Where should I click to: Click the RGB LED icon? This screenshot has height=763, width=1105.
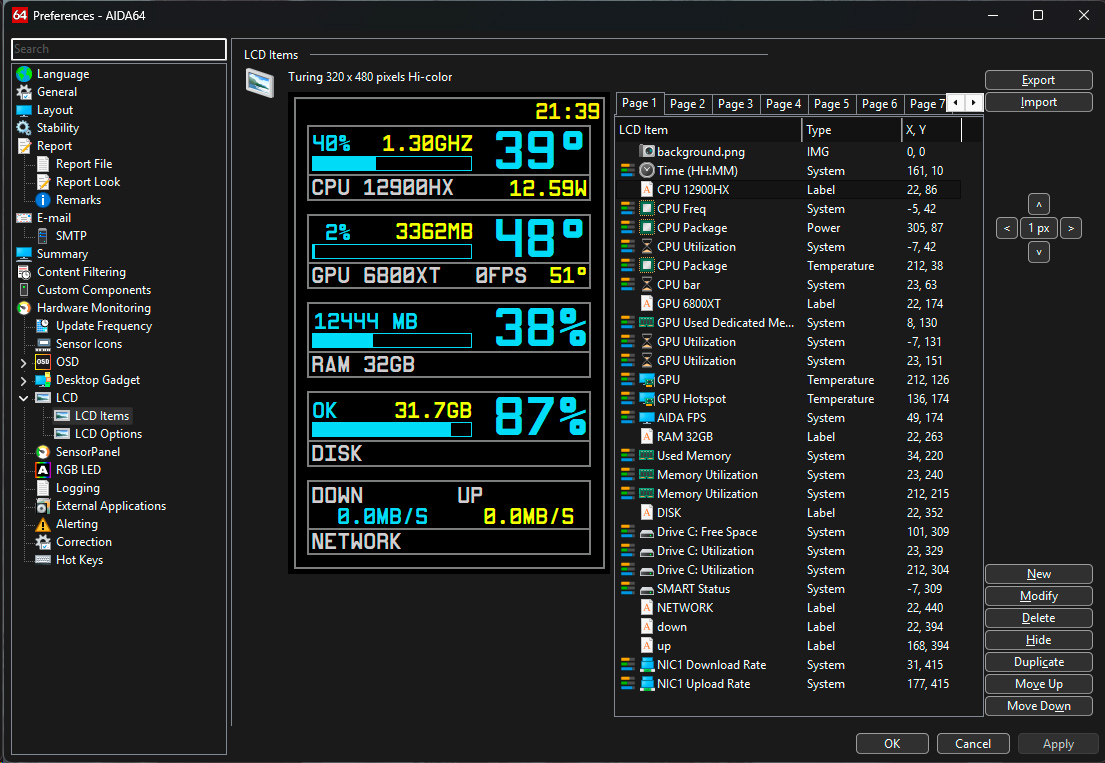[x=43, y=470]
